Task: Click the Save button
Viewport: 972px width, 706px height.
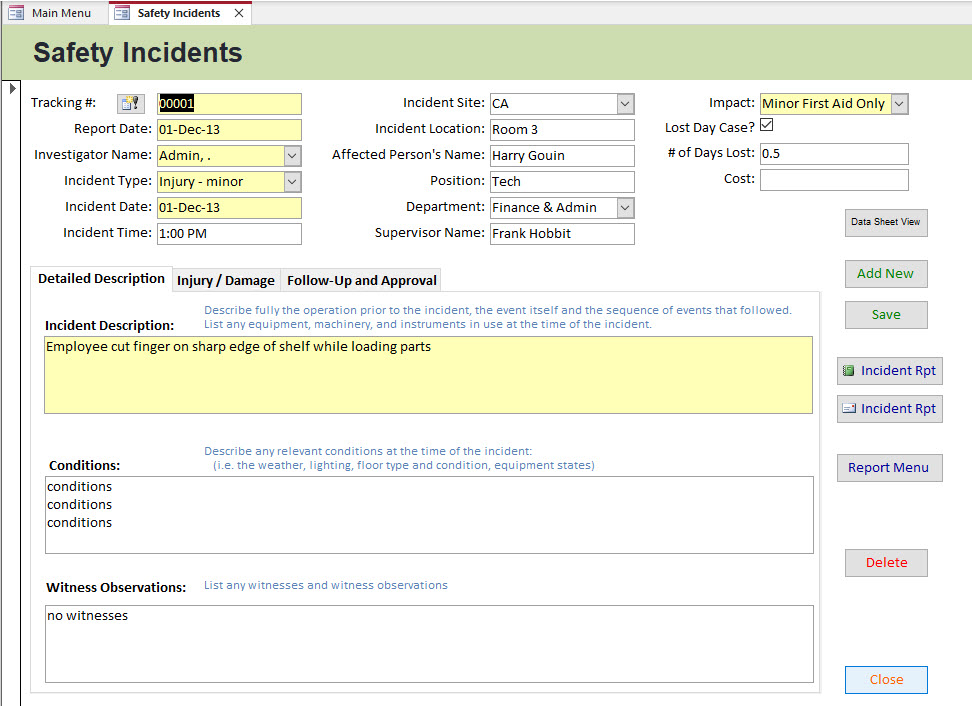Action: (x=886, y=315)
